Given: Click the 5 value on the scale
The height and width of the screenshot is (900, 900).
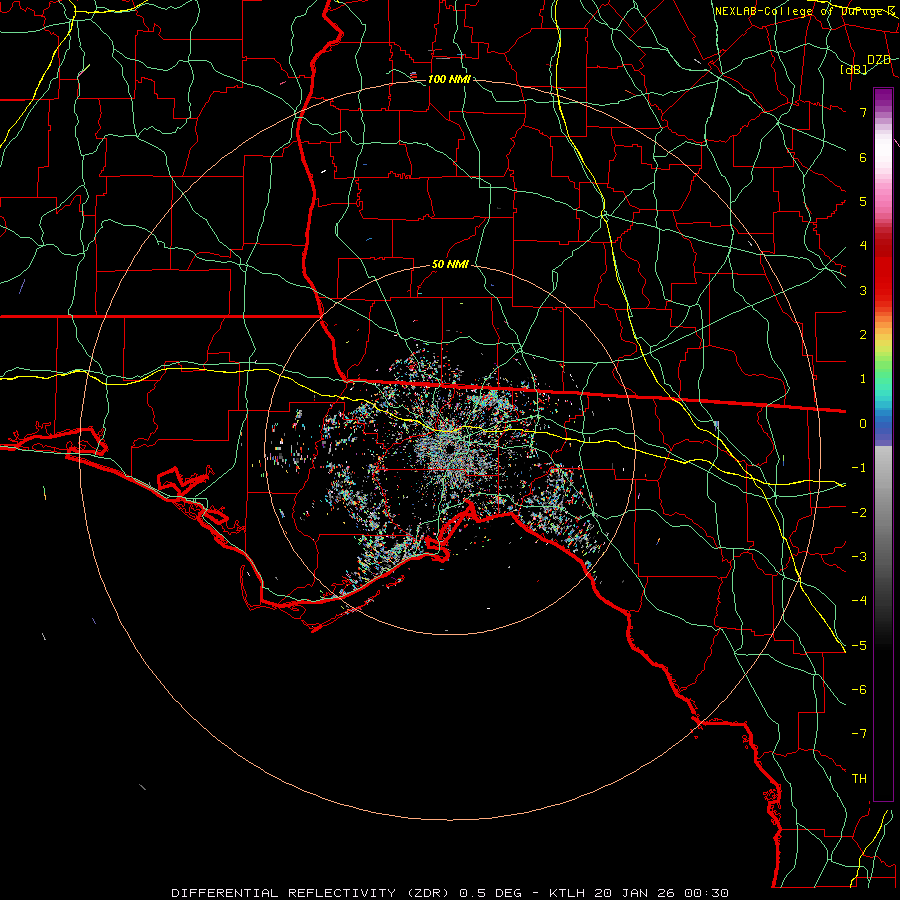Looking at the screenshot, I should pos(863,201).
